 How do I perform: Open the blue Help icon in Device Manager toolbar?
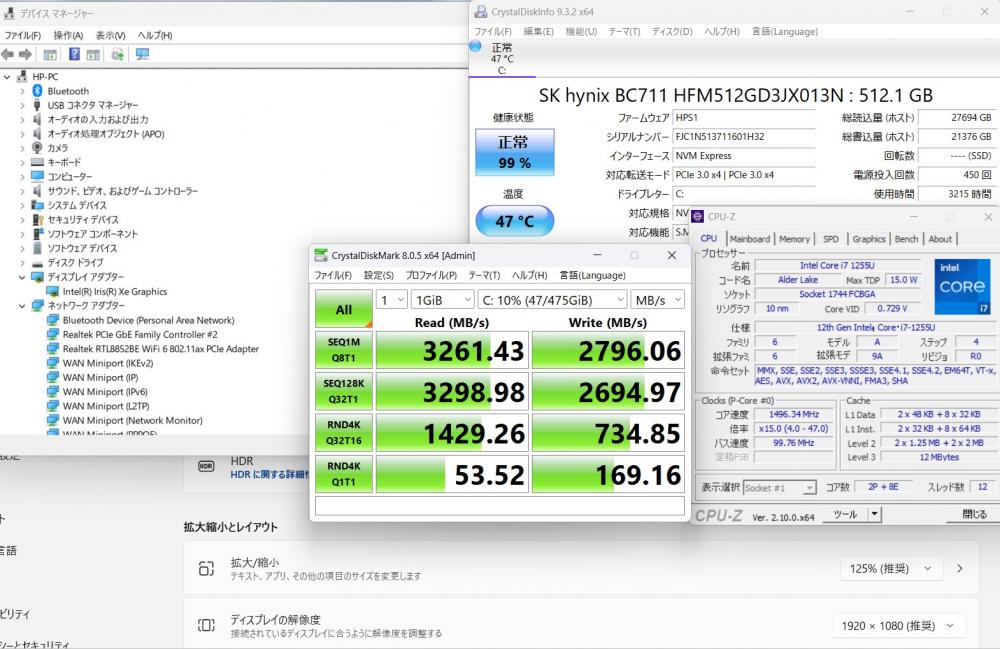pos(75,55)
